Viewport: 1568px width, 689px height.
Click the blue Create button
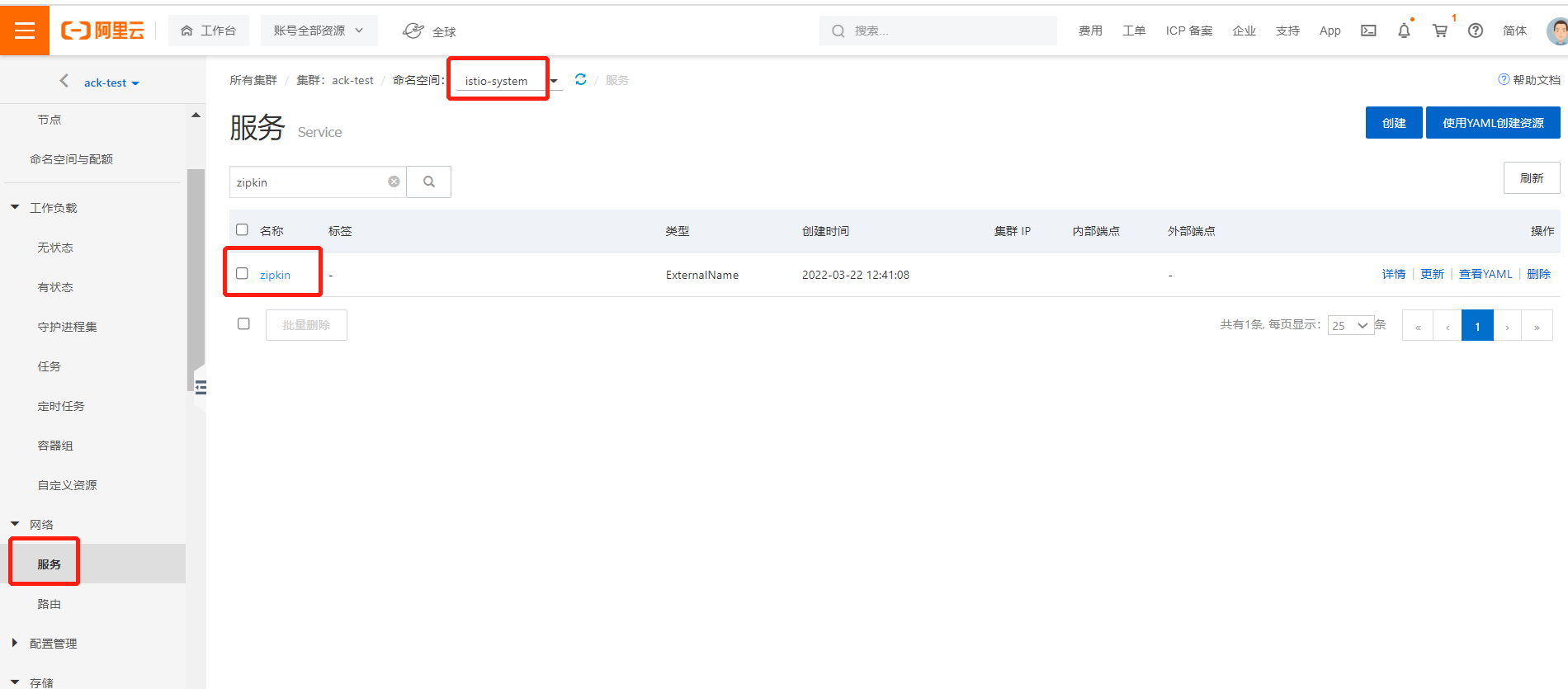coord(1394,122)
